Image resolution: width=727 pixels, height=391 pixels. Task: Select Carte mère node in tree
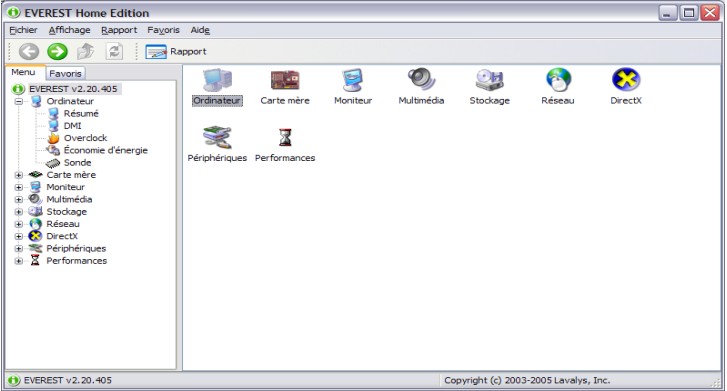tap(71, 175)
